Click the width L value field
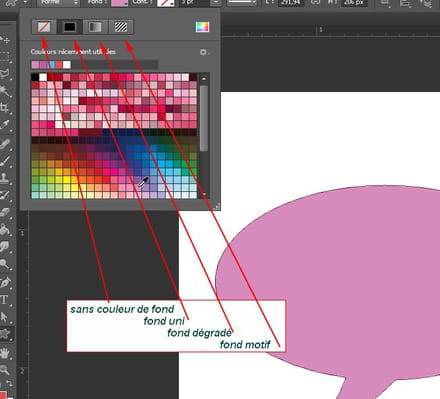This screenshot has width=440, height=399. click(291, 3)
